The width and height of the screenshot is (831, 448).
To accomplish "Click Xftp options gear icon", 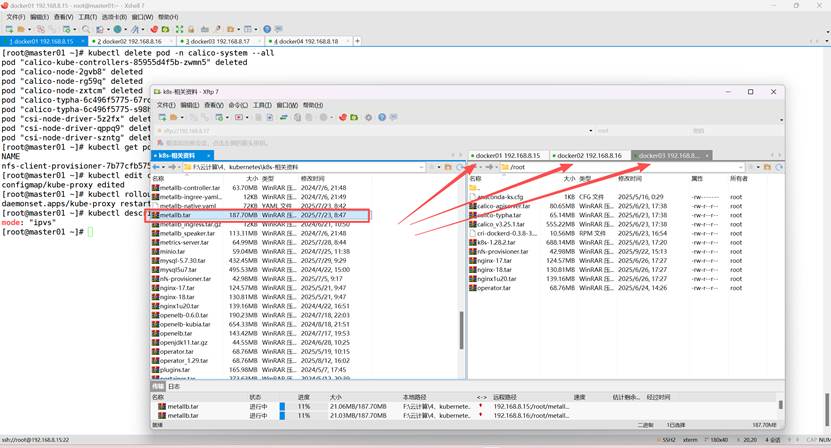I will (368, 117).
